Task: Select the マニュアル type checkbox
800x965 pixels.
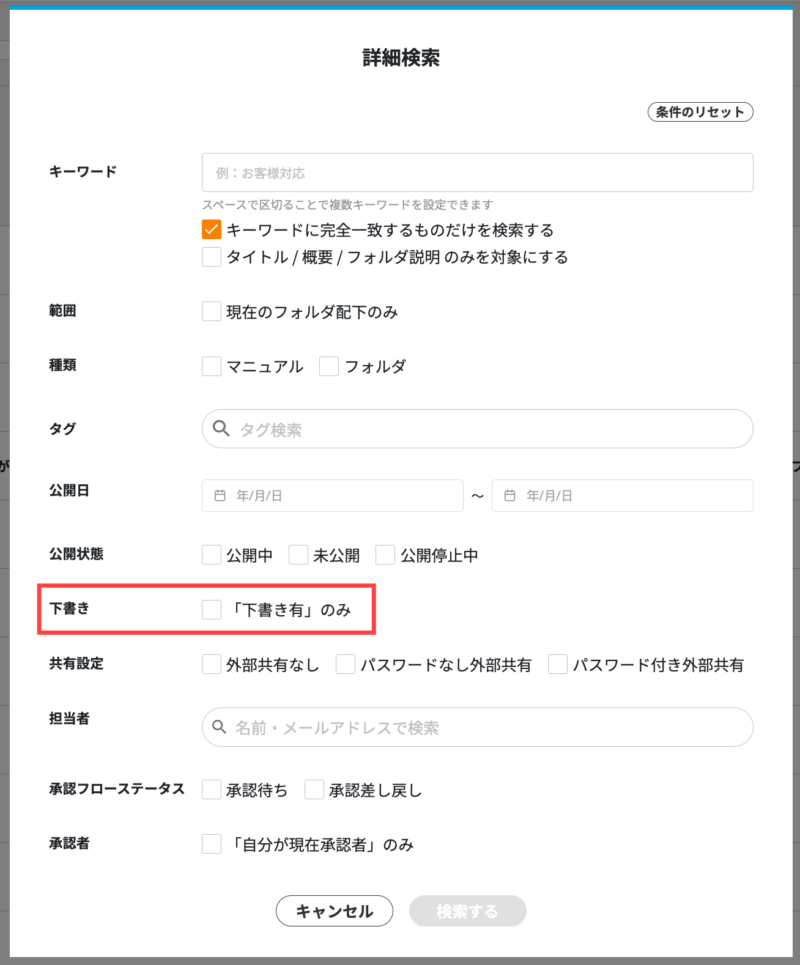Action: tap(210, 366)
